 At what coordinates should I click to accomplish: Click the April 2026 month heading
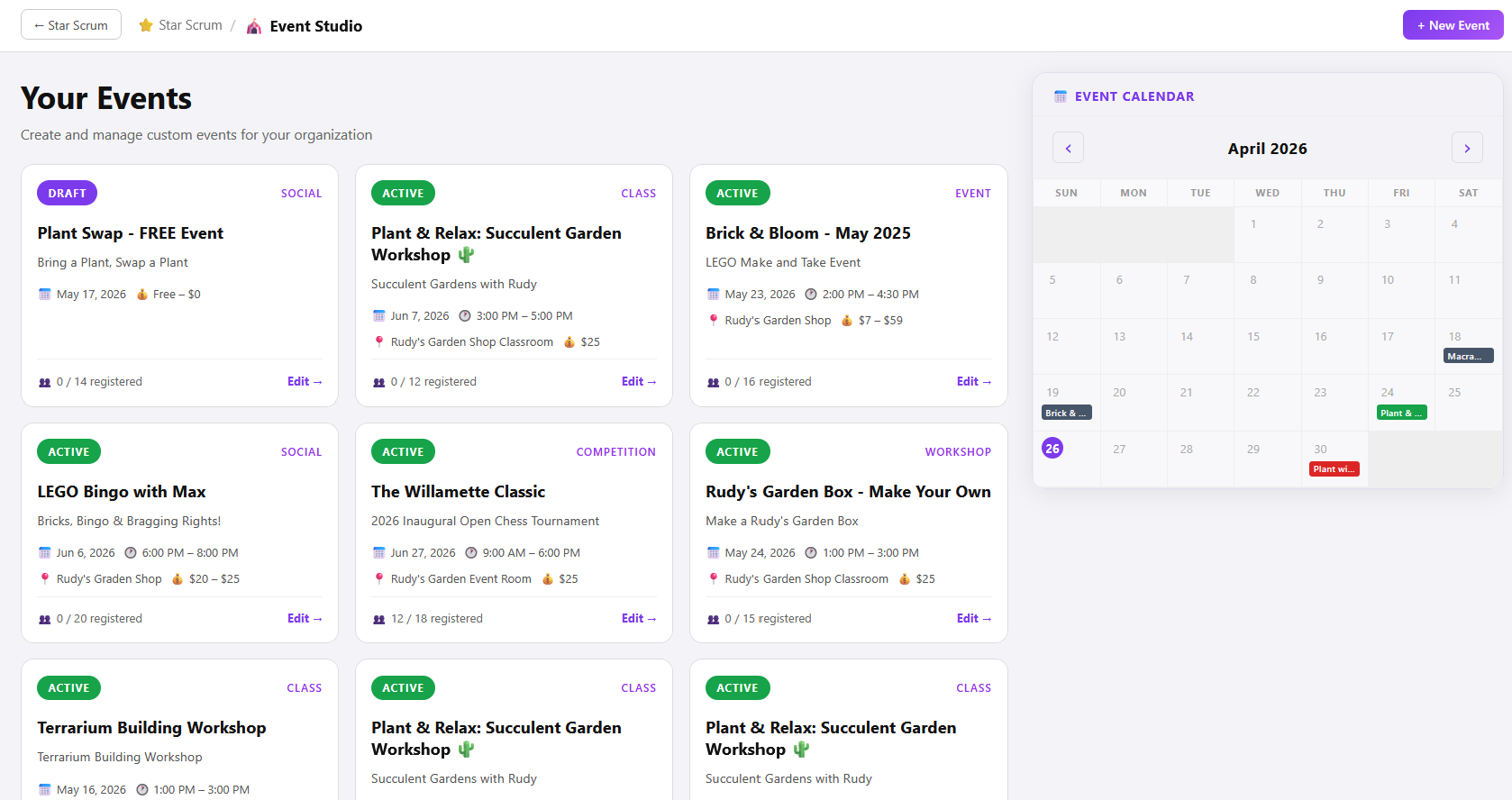(x=1267, y=149)
